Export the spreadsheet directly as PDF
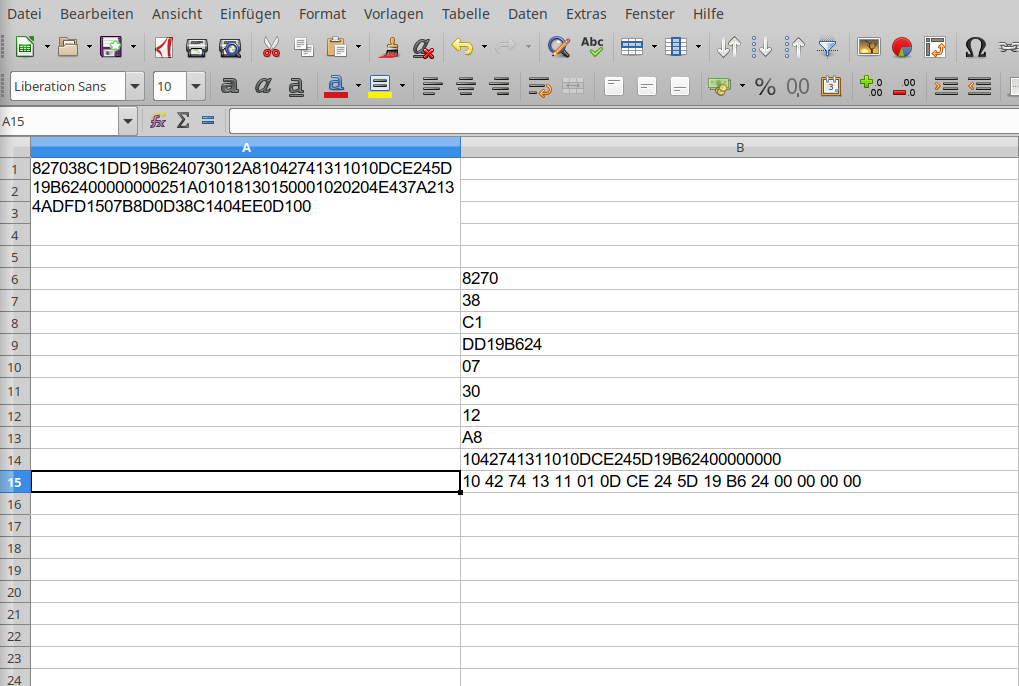This screenshot has height=686, width=1019. pyautogui.click(x=163, y=47)
